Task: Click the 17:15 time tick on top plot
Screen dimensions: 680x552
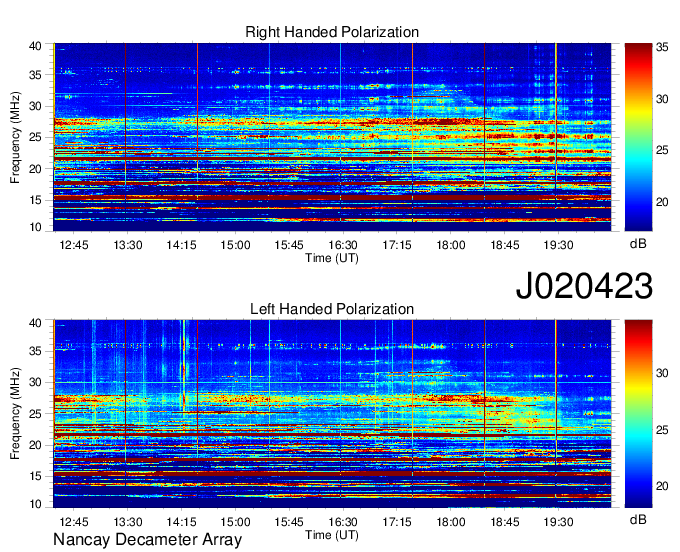Action: coord(397,245)
